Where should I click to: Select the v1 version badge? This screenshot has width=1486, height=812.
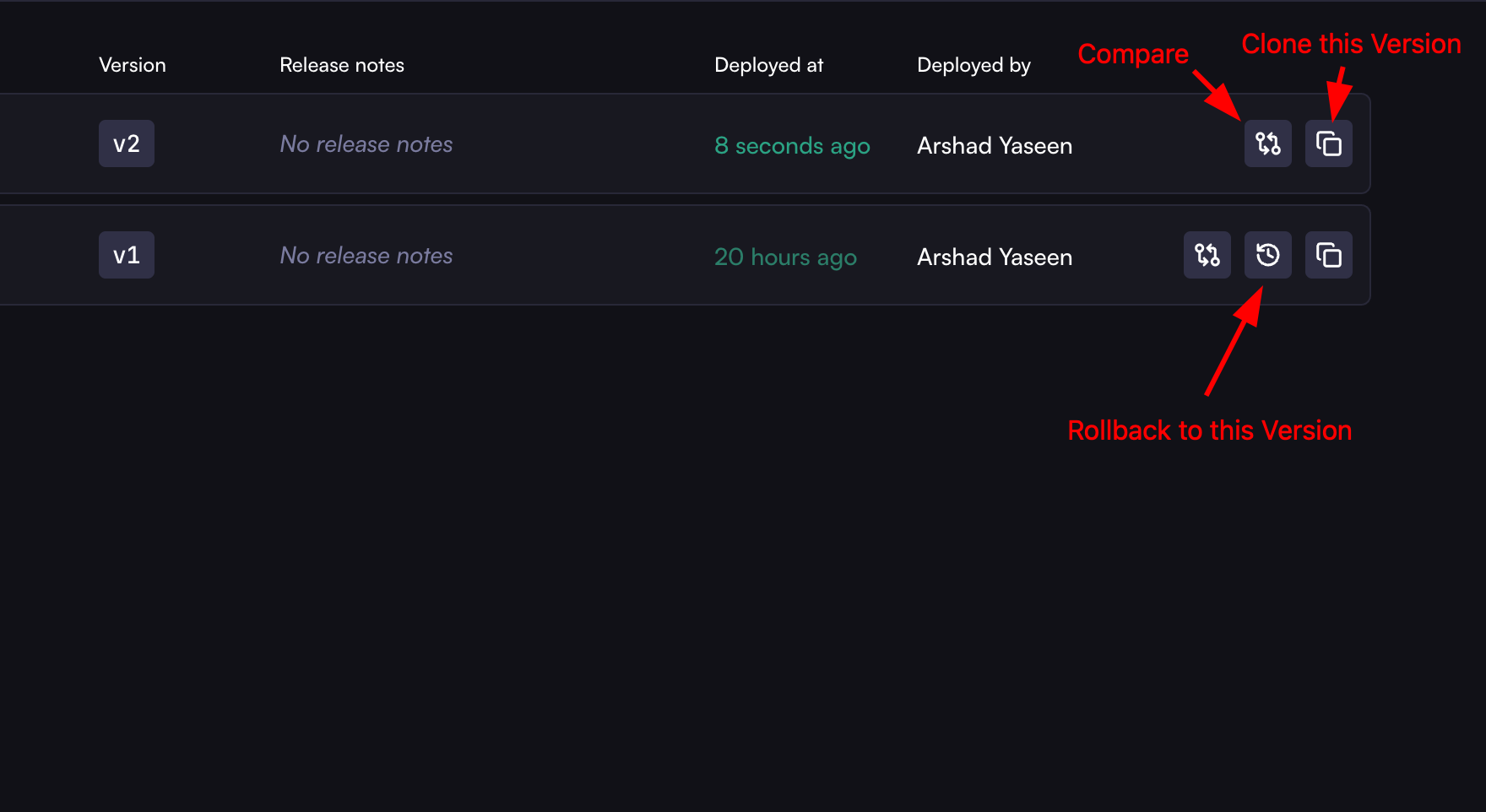[126, 254]
